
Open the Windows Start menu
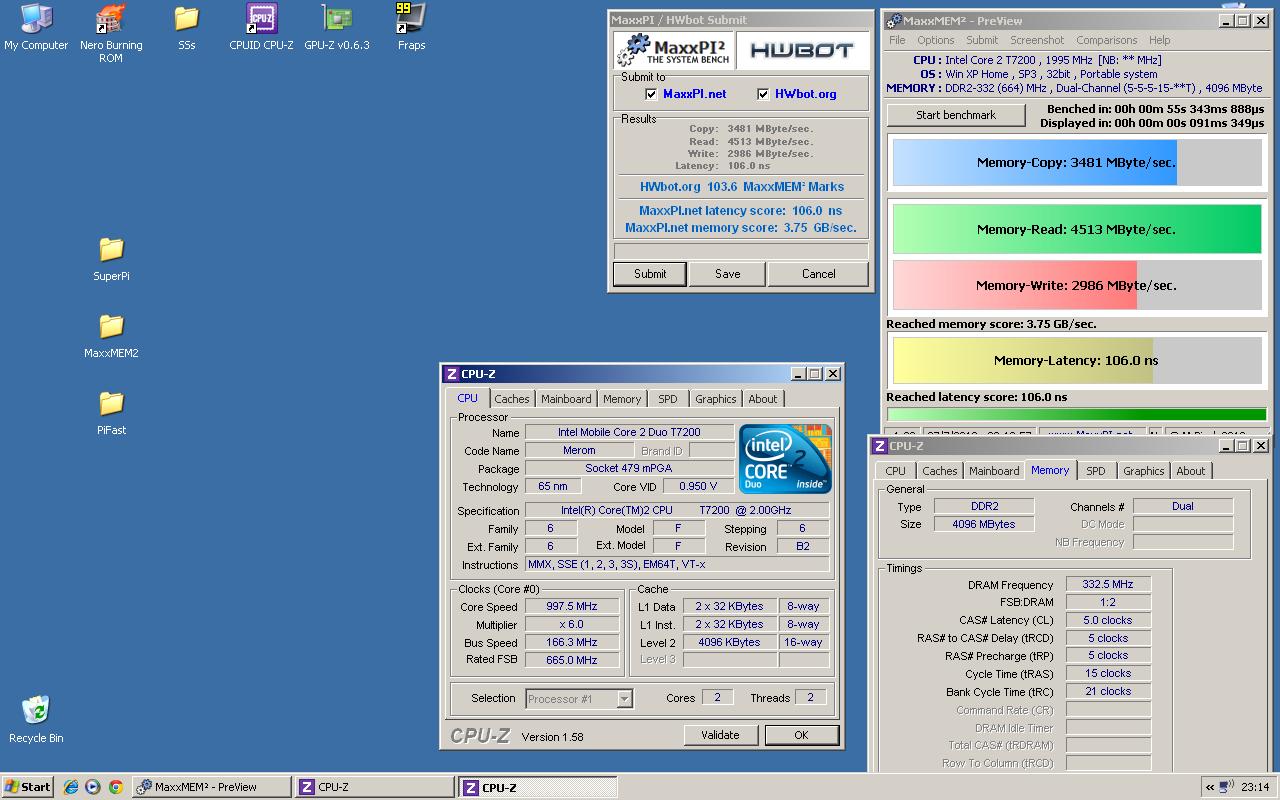tap(28, 787)
